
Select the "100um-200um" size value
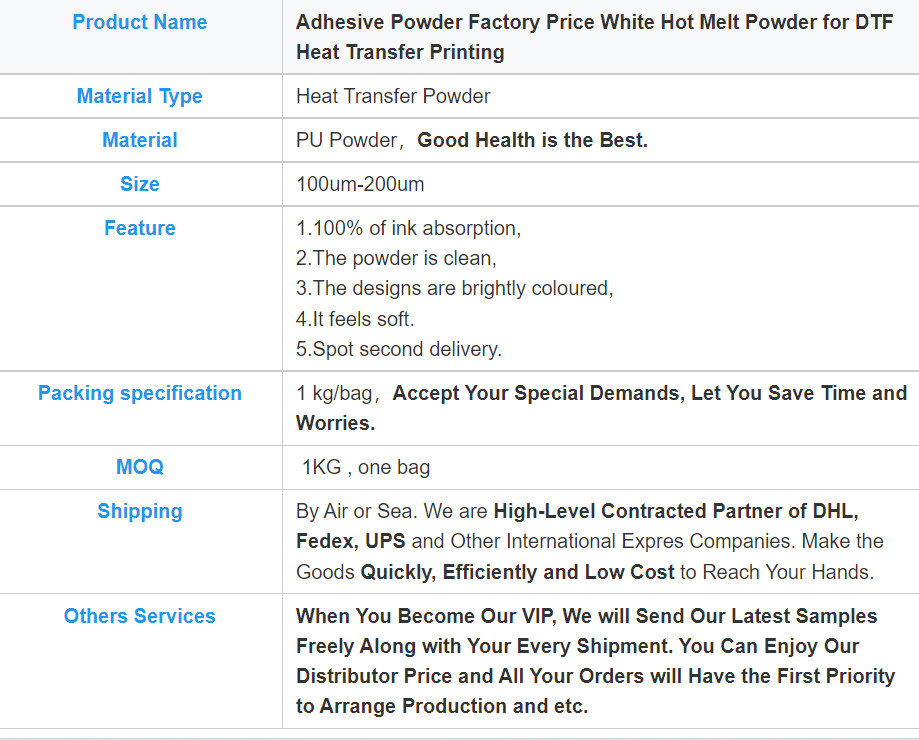pos(360,185)
